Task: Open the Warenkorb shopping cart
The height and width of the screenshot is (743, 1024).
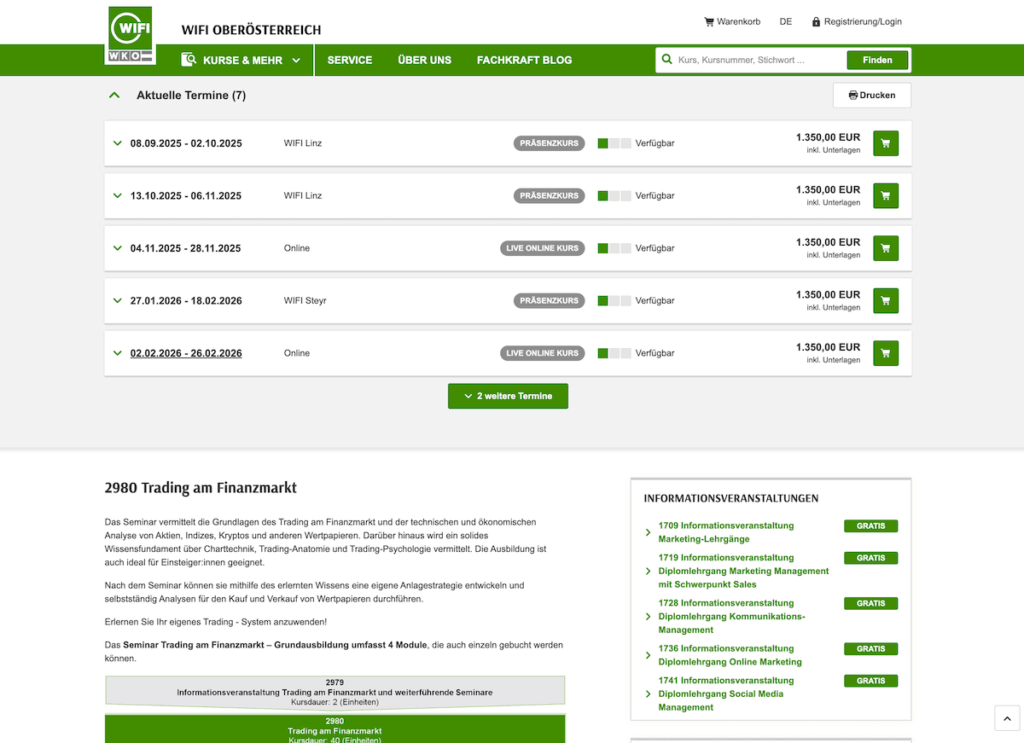Action: 732,21
